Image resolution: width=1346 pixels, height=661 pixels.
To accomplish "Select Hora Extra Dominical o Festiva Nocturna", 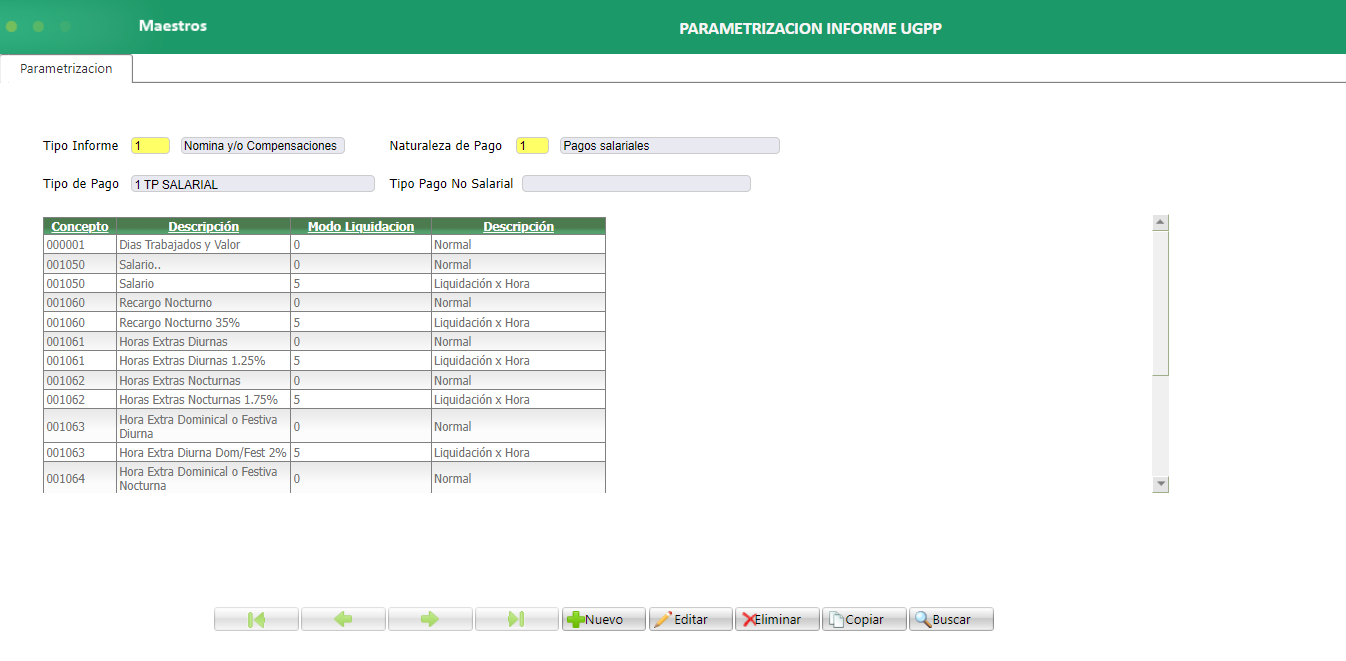I will click(324, 478).
